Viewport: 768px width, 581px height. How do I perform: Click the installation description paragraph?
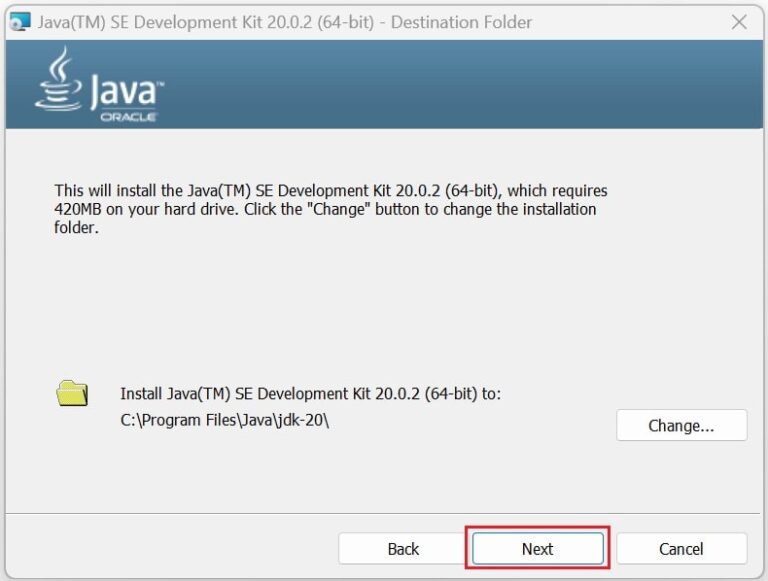click(330, 209)
